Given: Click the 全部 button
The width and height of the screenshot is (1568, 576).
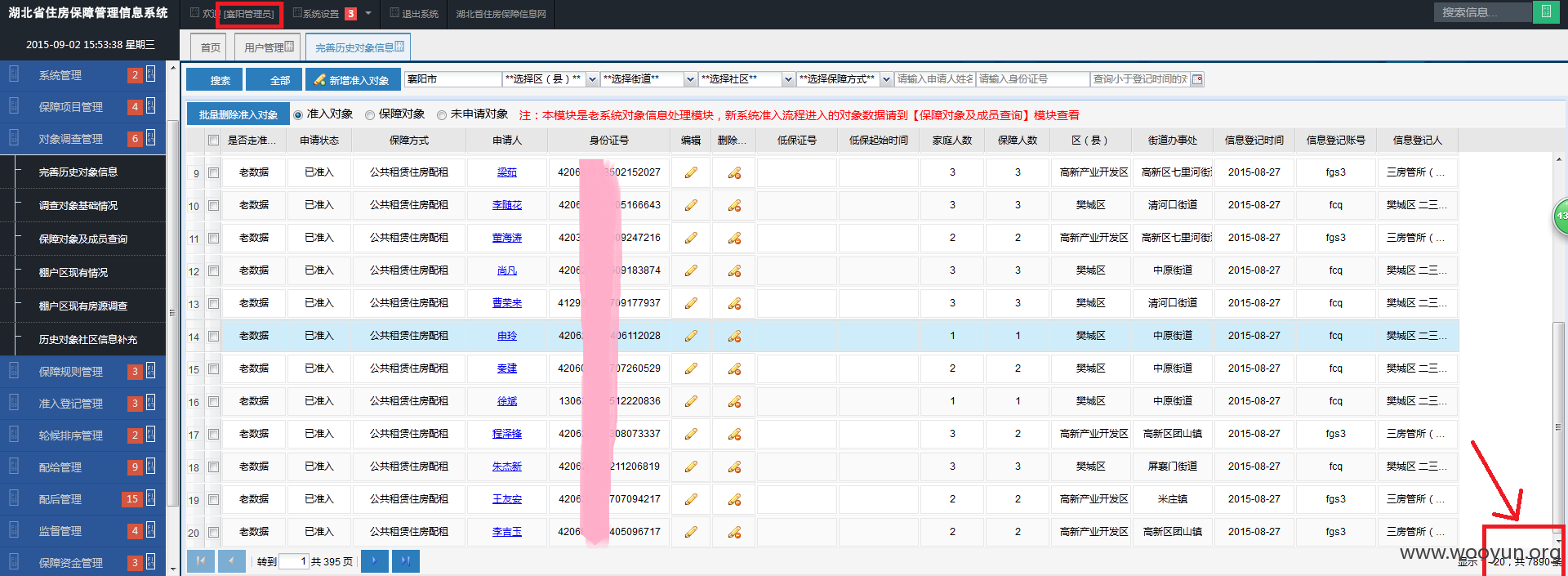Looking at the screenshot, I should coord(274,79).
